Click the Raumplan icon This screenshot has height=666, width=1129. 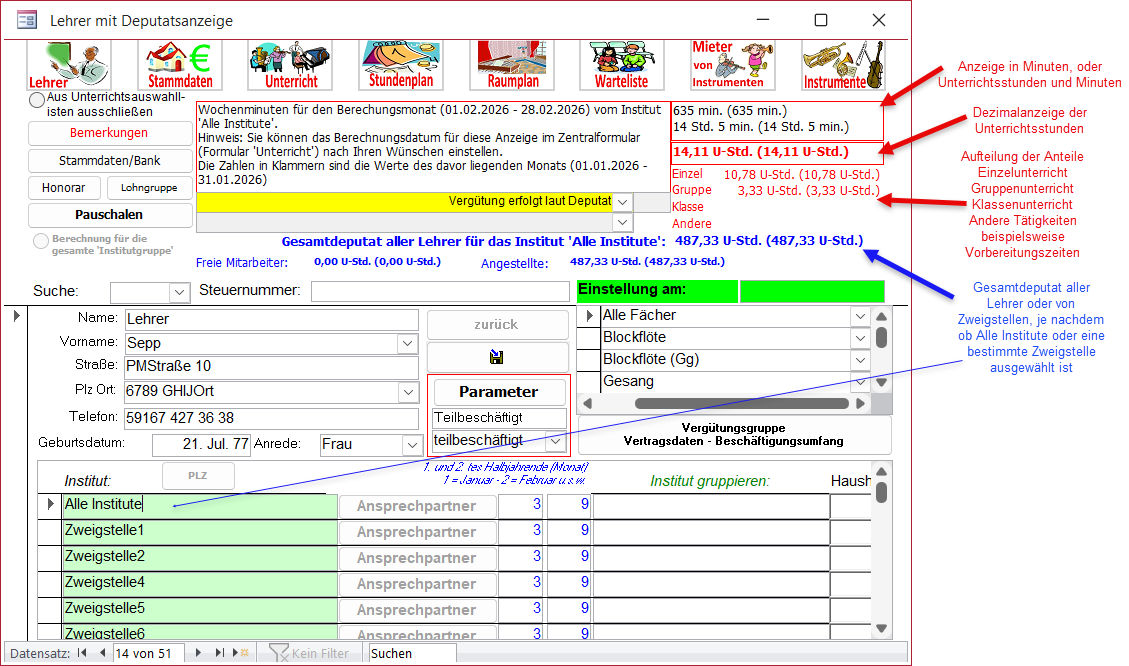click(512, 65)
